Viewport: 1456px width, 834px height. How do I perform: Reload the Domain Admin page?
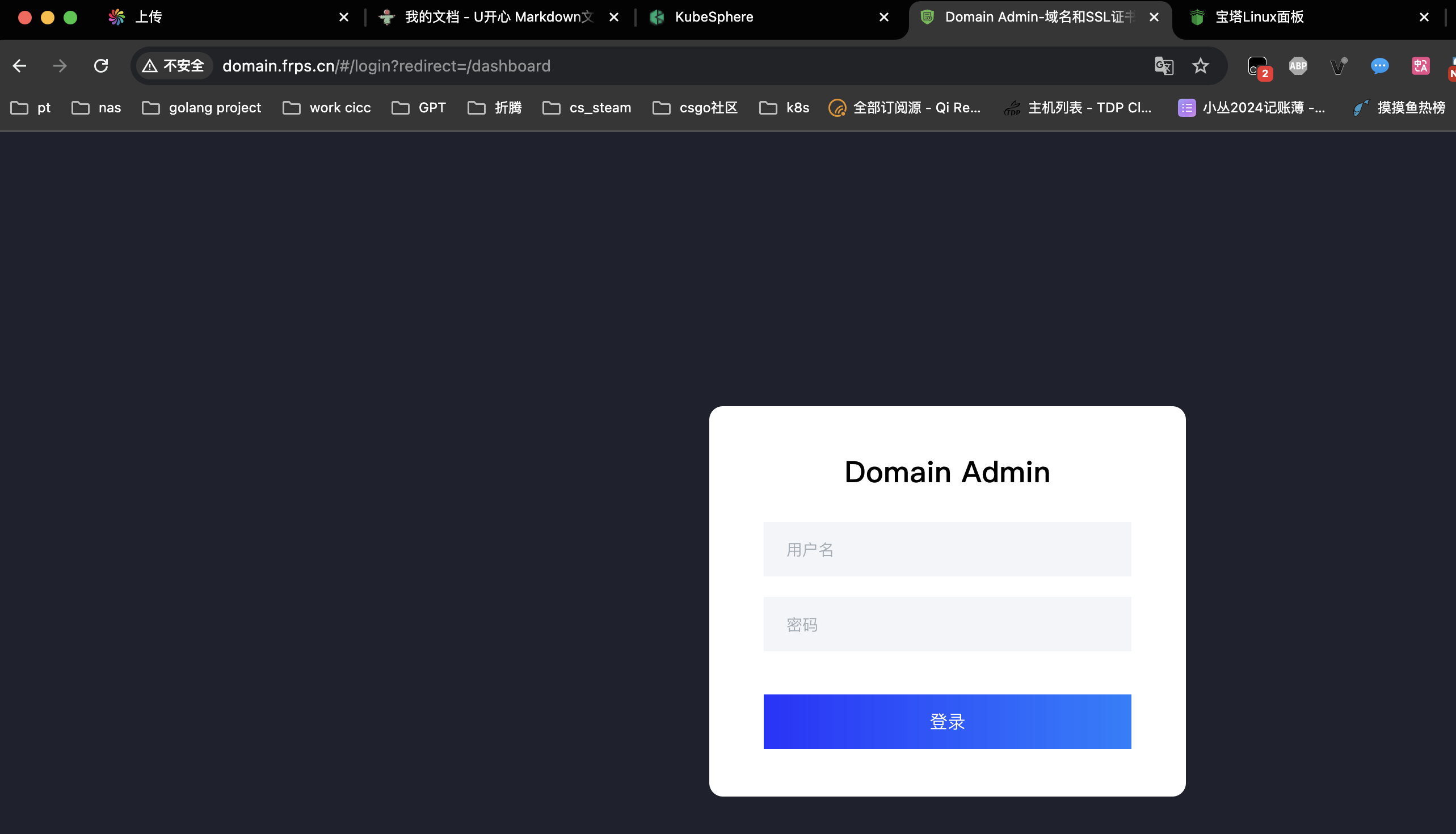point(102,65)
